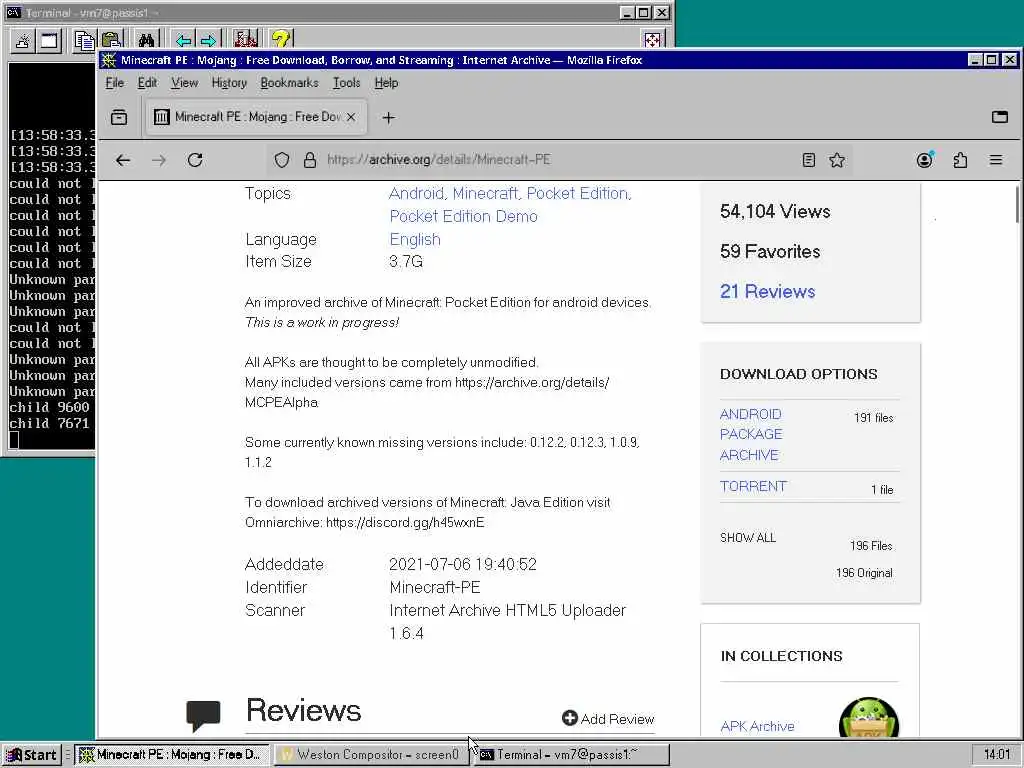Click the APK Archive collection thumbnail
This screenshot has width=1024, height=768.
tap(869, 718)
